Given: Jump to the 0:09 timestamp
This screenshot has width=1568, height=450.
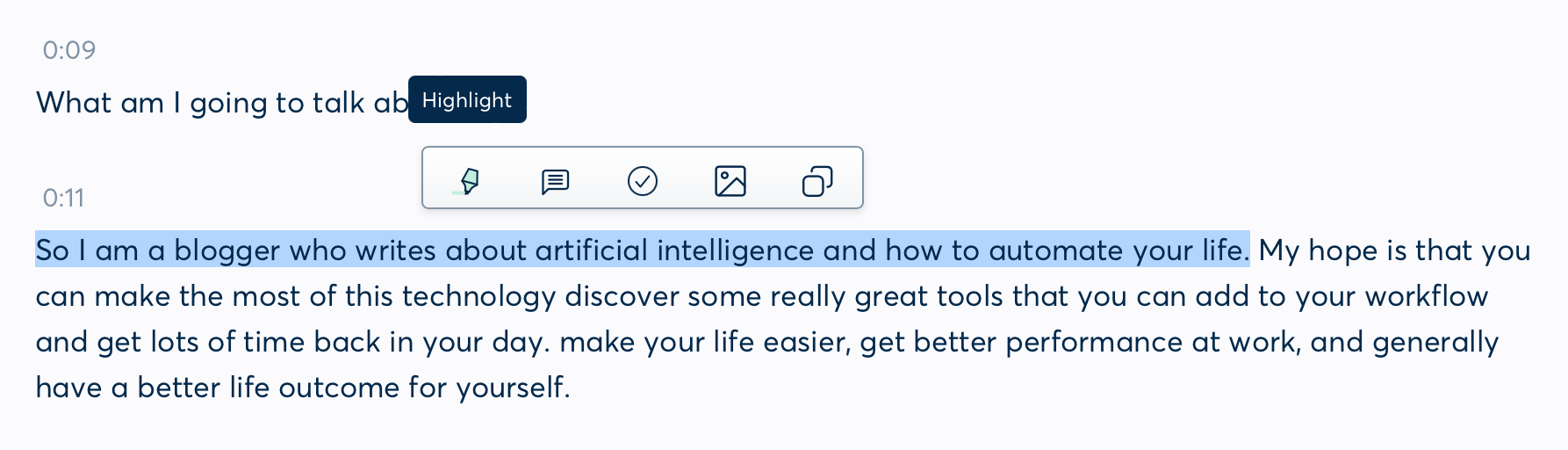Looking at the screenshot, I should click(x=69, y=50).
